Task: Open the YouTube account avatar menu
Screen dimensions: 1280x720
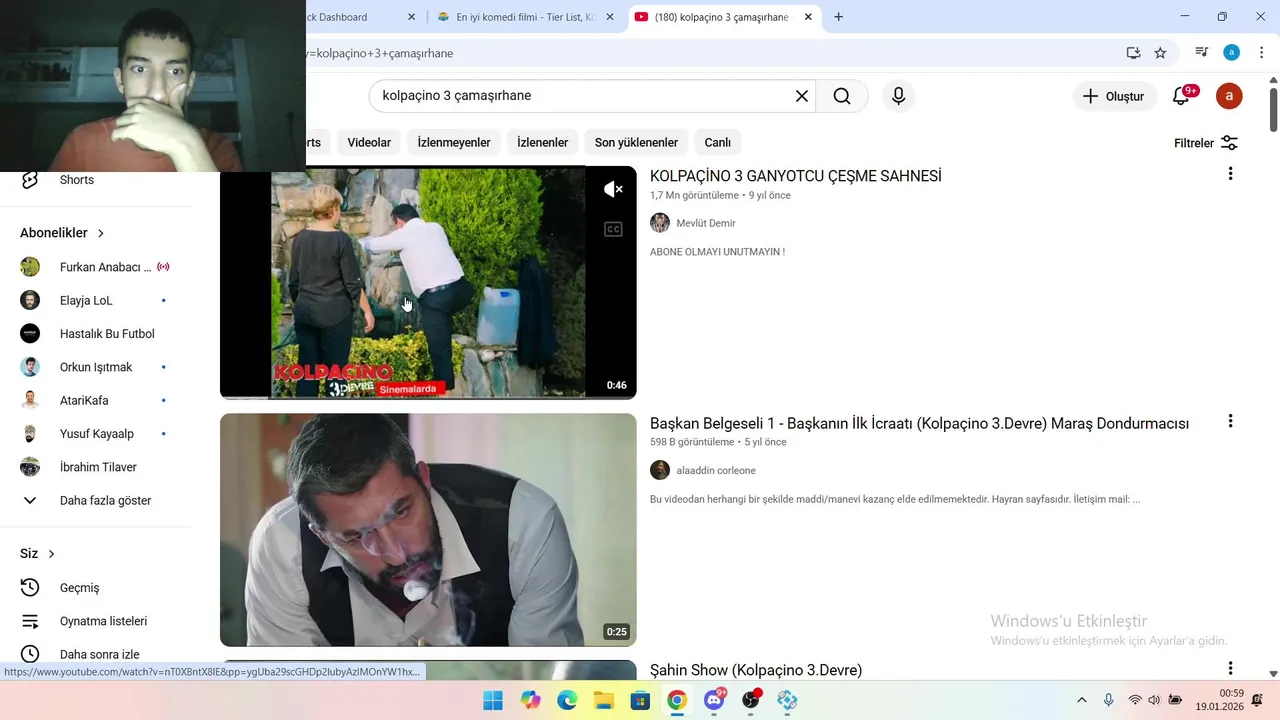Action: tap(1229, 96)
